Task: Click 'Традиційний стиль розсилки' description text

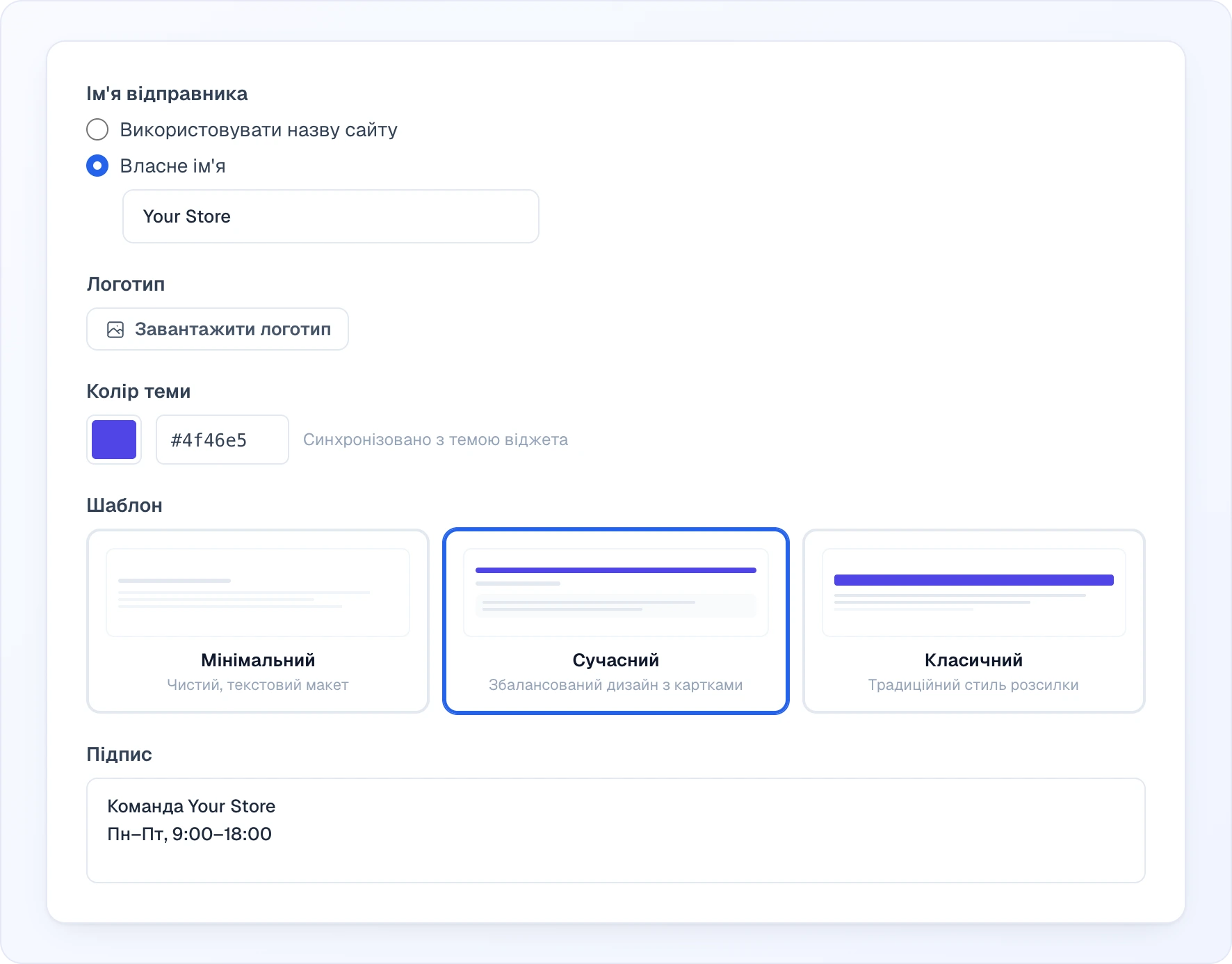Action: pos(973,685)
